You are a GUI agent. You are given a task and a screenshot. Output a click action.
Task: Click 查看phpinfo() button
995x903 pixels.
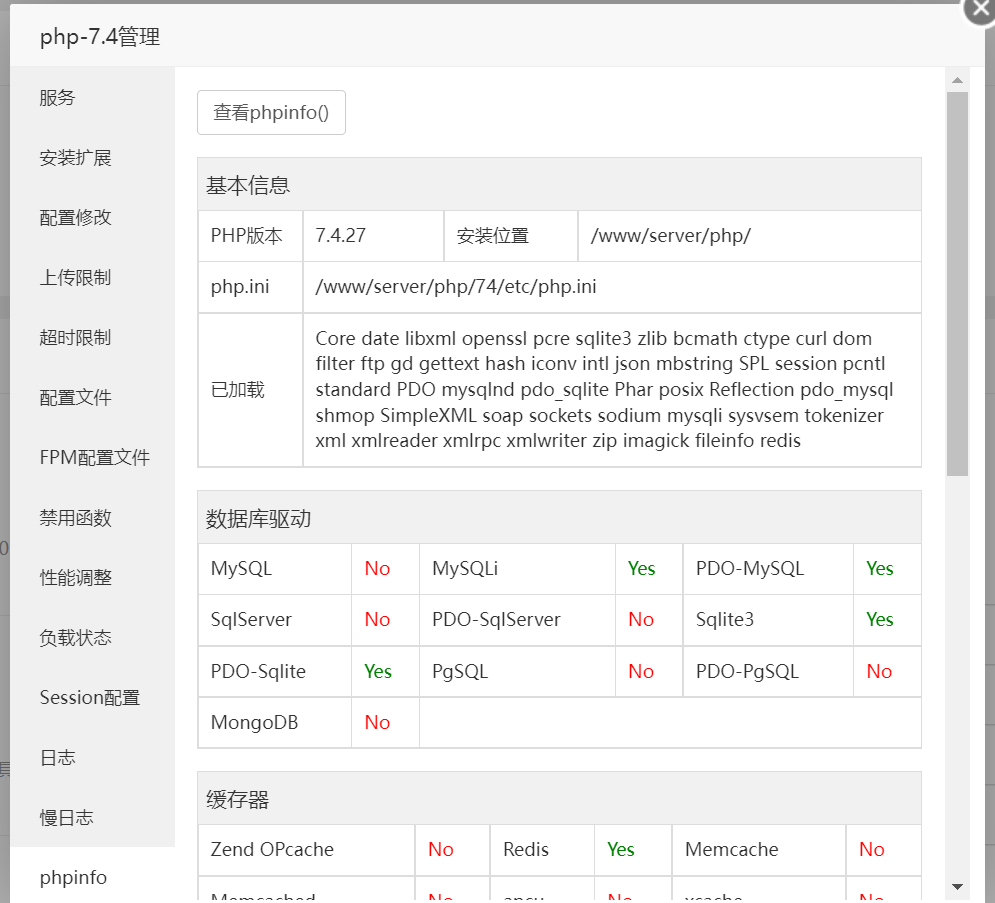point(272,112)
